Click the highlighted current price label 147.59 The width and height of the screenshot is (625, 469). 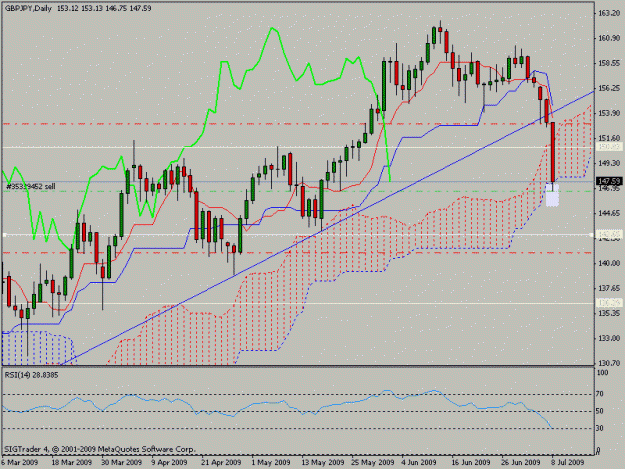coord(609,182)
